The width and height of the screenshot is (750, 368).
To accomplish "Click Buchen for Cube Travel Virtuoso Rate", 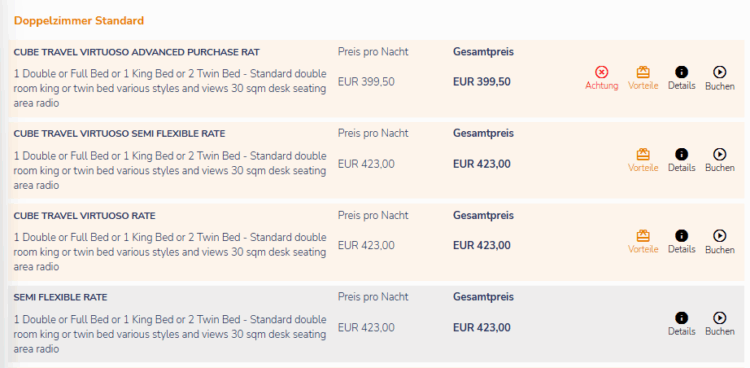I will point(719,242).
